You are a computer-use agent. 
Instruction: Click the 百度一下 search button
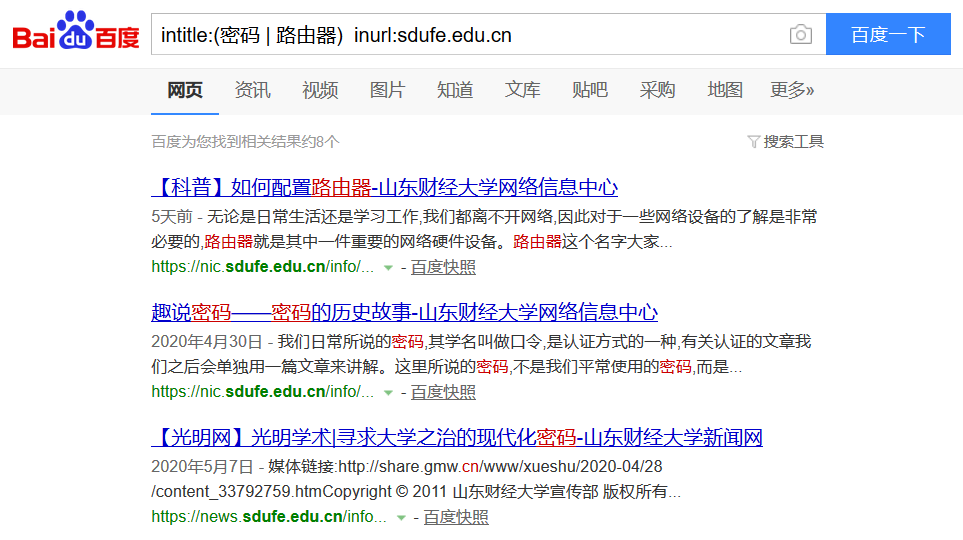pyautogui.click(x=888, y=35)
